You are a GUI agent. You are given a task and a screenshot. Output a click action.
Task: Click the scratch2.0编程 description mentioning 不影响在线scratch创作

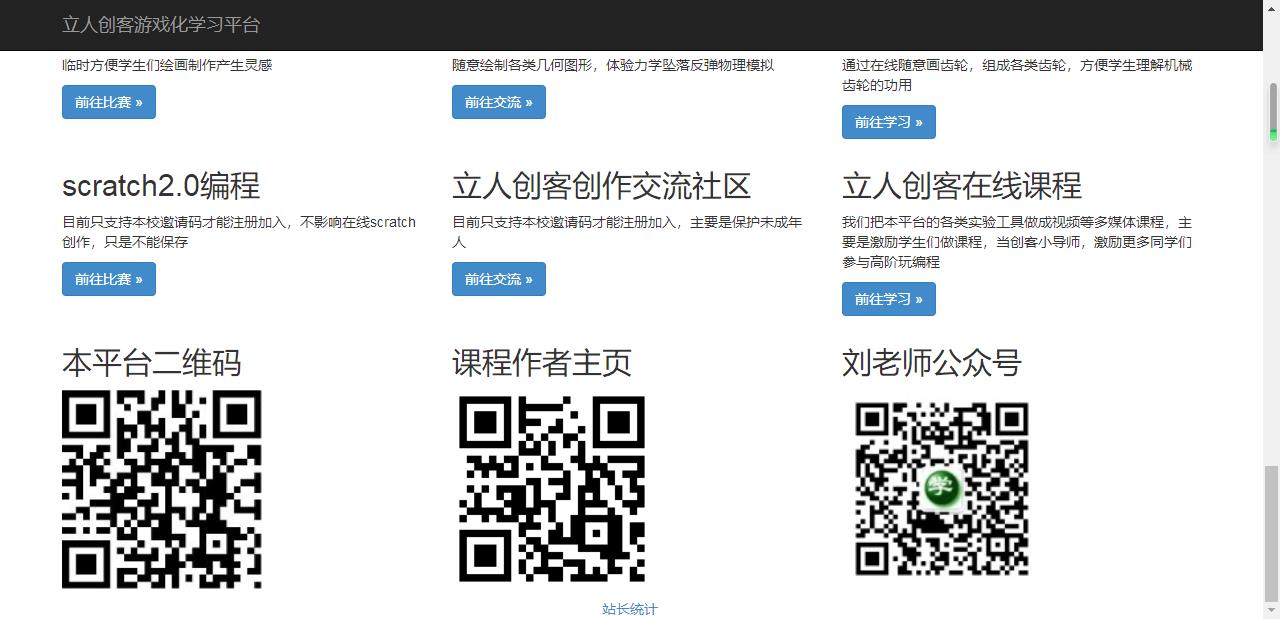[239, 232]
